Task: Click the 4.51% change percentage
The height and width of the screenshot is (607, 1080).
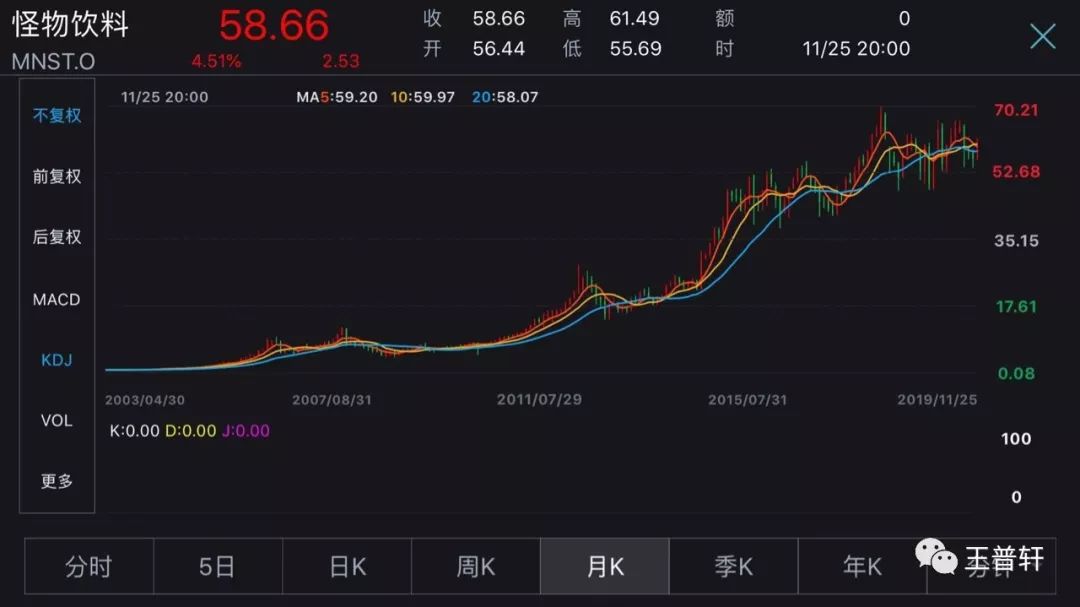Action: [216, 61]
